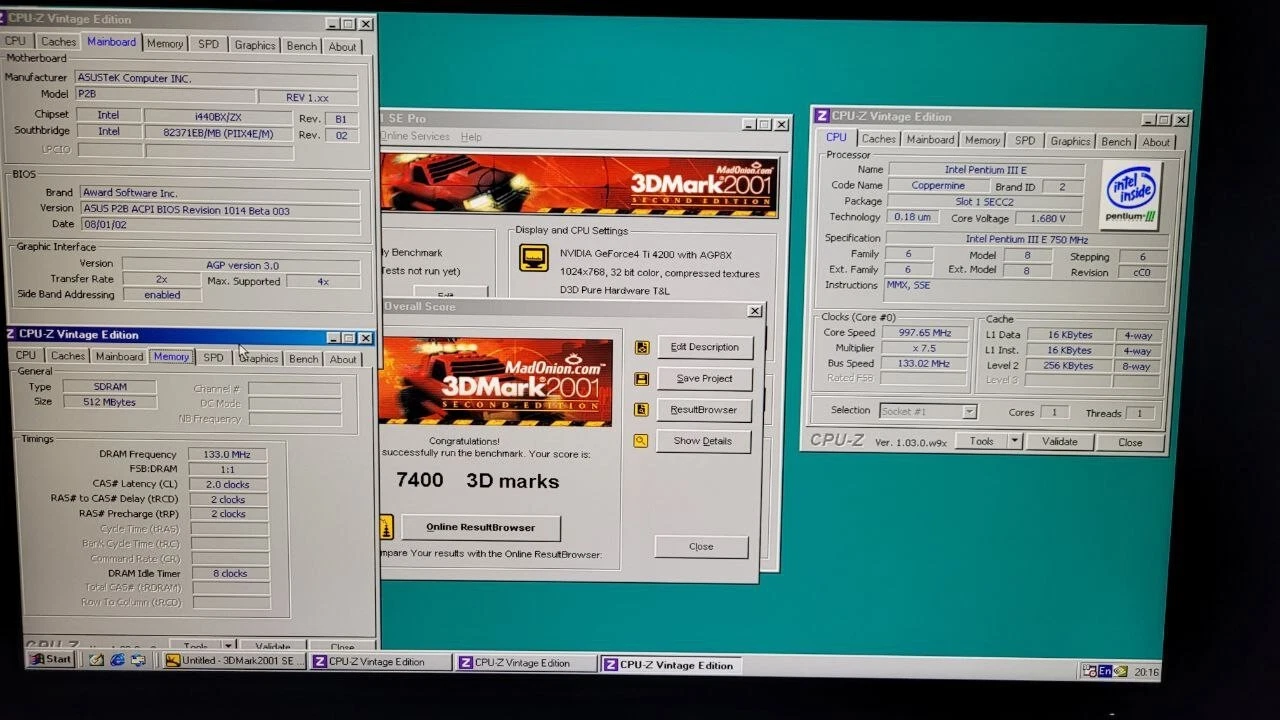1280x720 pixels.
Task: Open Internet Explorer from the quick launch bar
Action: point(117,660)
